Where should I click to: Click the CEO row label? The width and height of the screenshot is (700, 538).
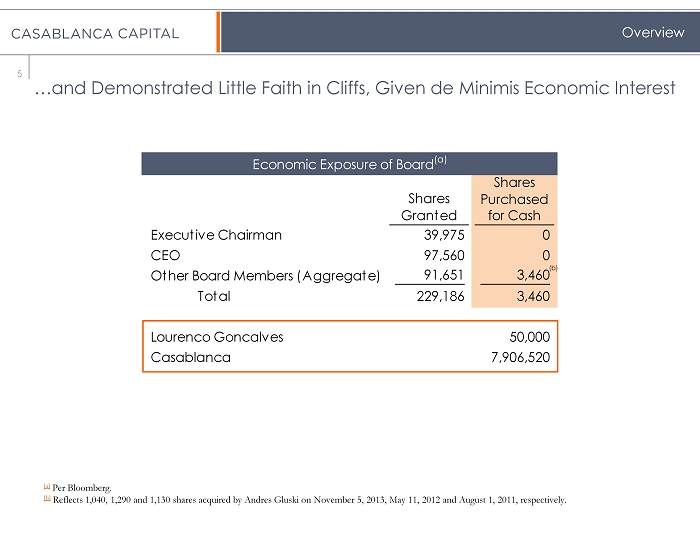click(x=165, y=255)
